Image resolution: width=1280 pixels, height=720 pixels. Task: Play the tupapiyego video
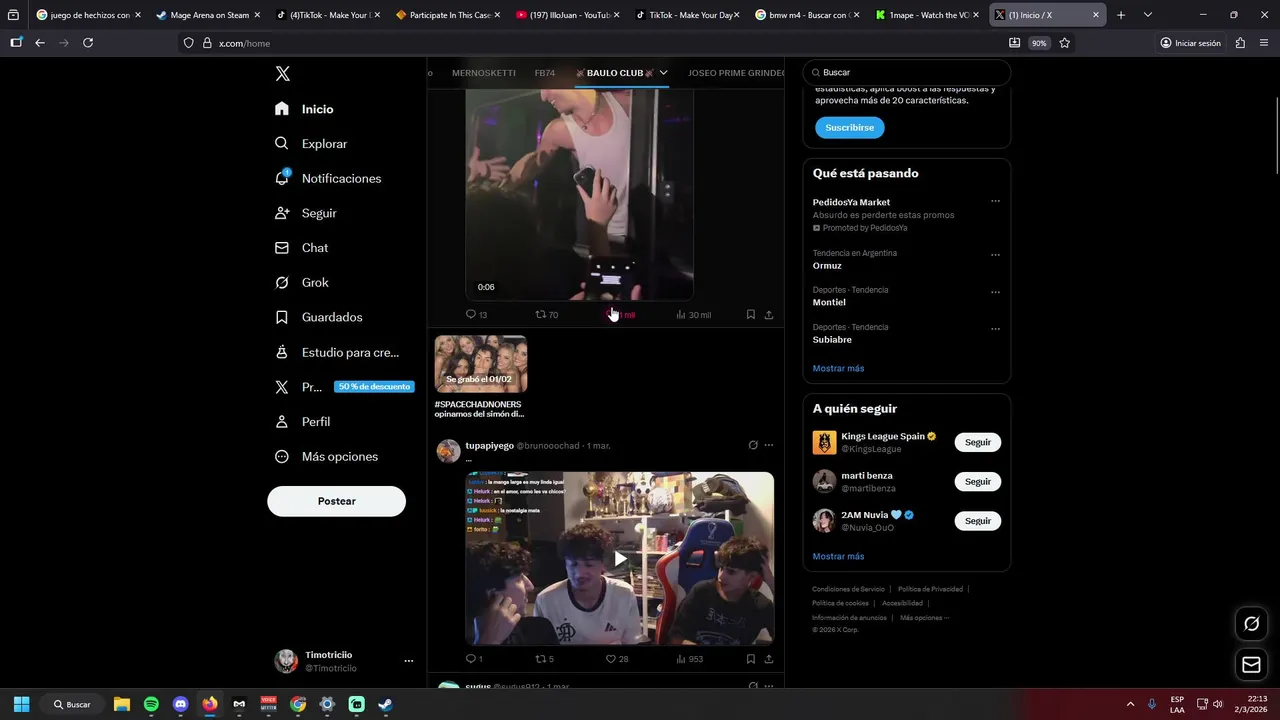[619, 559]
